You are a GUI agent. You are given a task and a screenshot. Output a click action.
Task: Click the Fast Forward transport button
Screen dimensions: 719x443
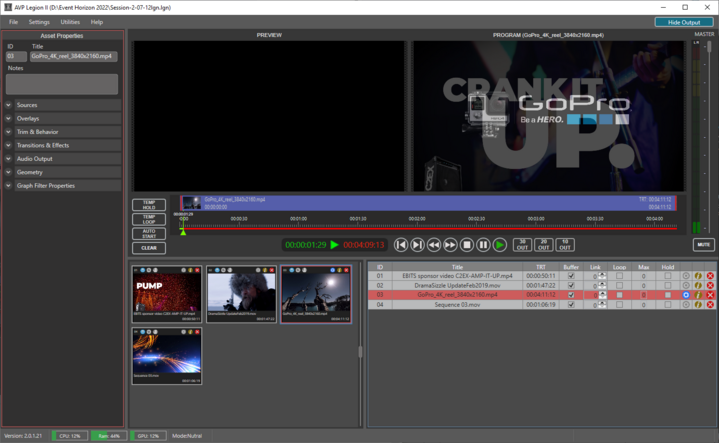coord(451,244)
